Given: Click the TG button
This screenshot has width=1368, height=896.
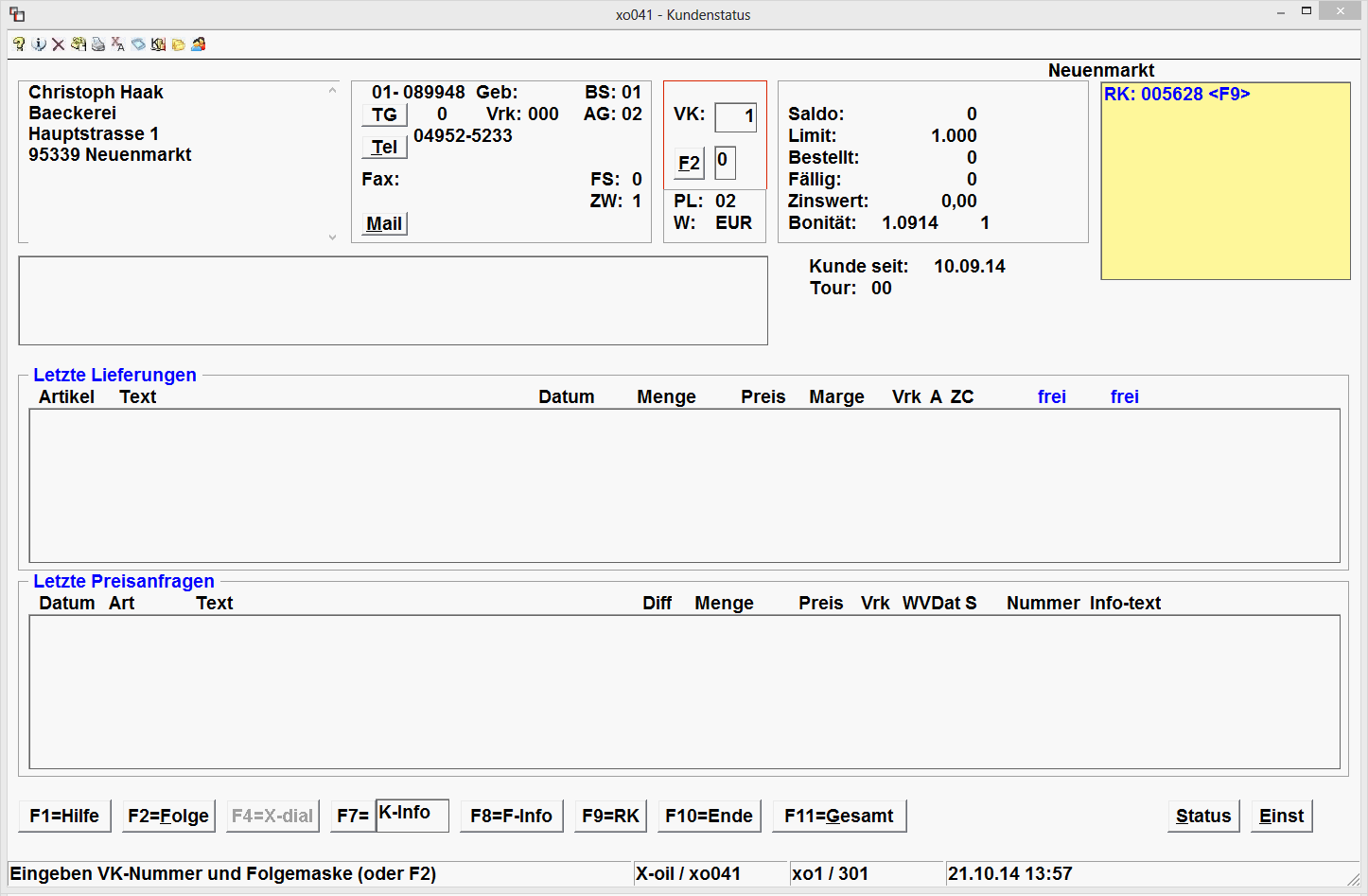Looking at the screenshot, I should [384, 114].
